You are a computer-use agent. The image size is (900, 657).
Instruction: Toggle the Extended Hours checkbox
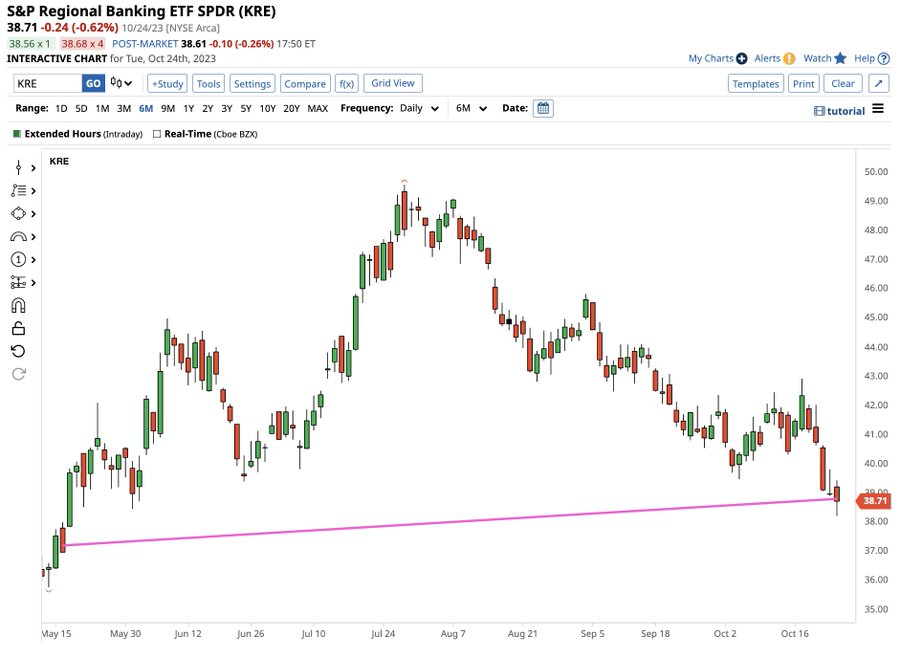coord(17,134)
